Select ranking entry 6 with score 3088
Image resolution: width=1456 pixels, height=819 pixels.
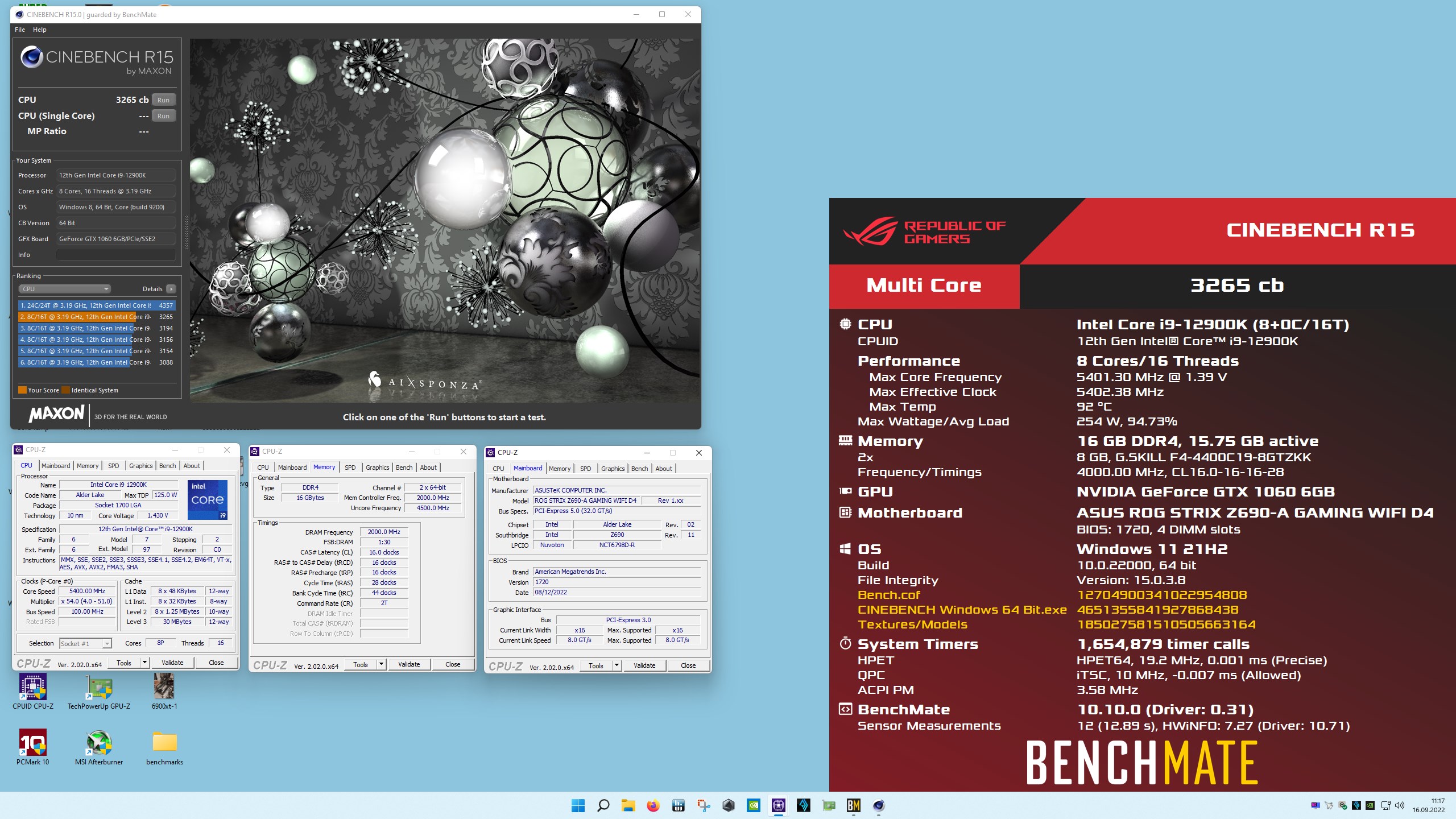[x=97, y=362]
